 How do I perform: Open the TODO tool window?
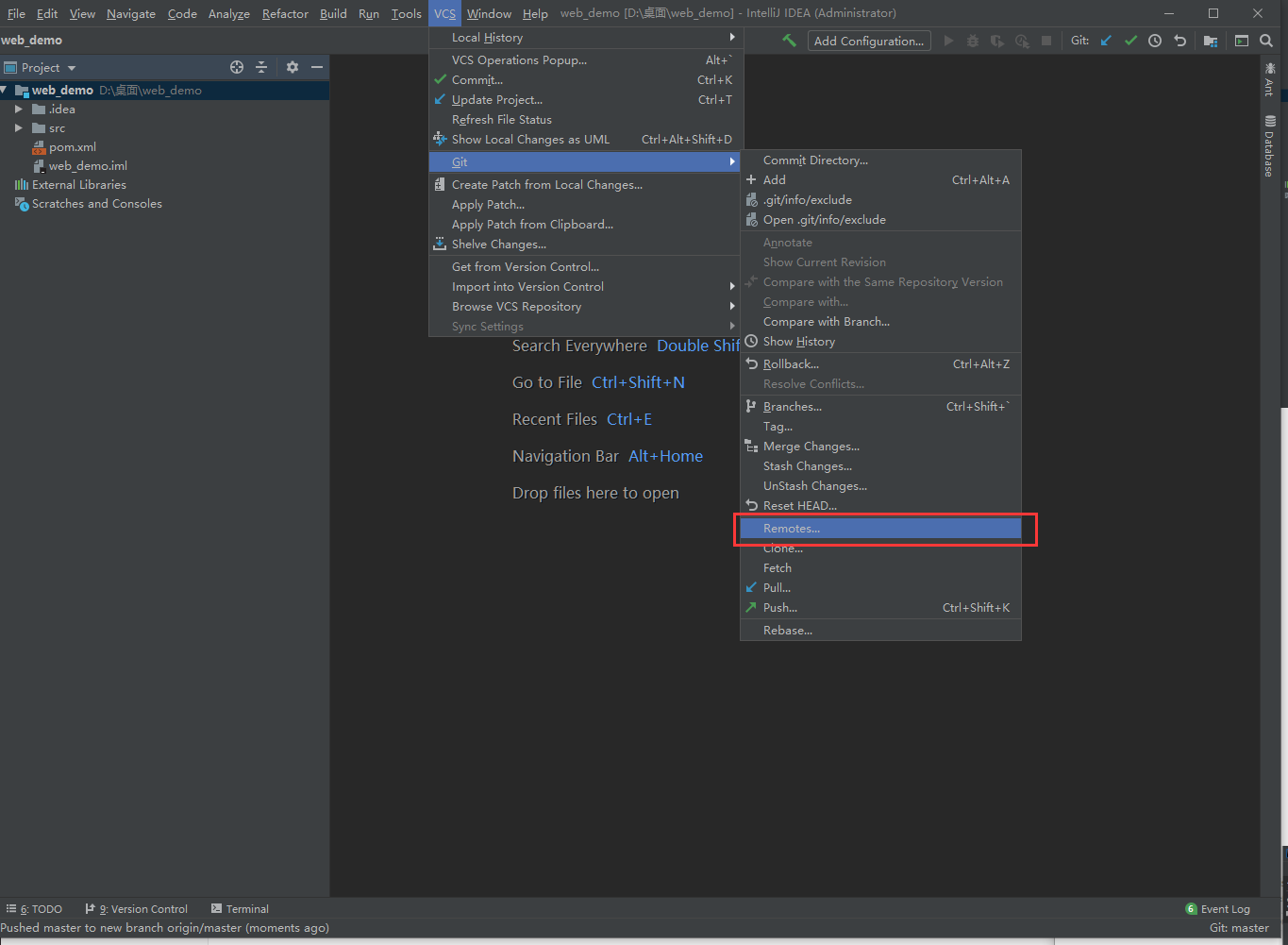coord(35,909)
